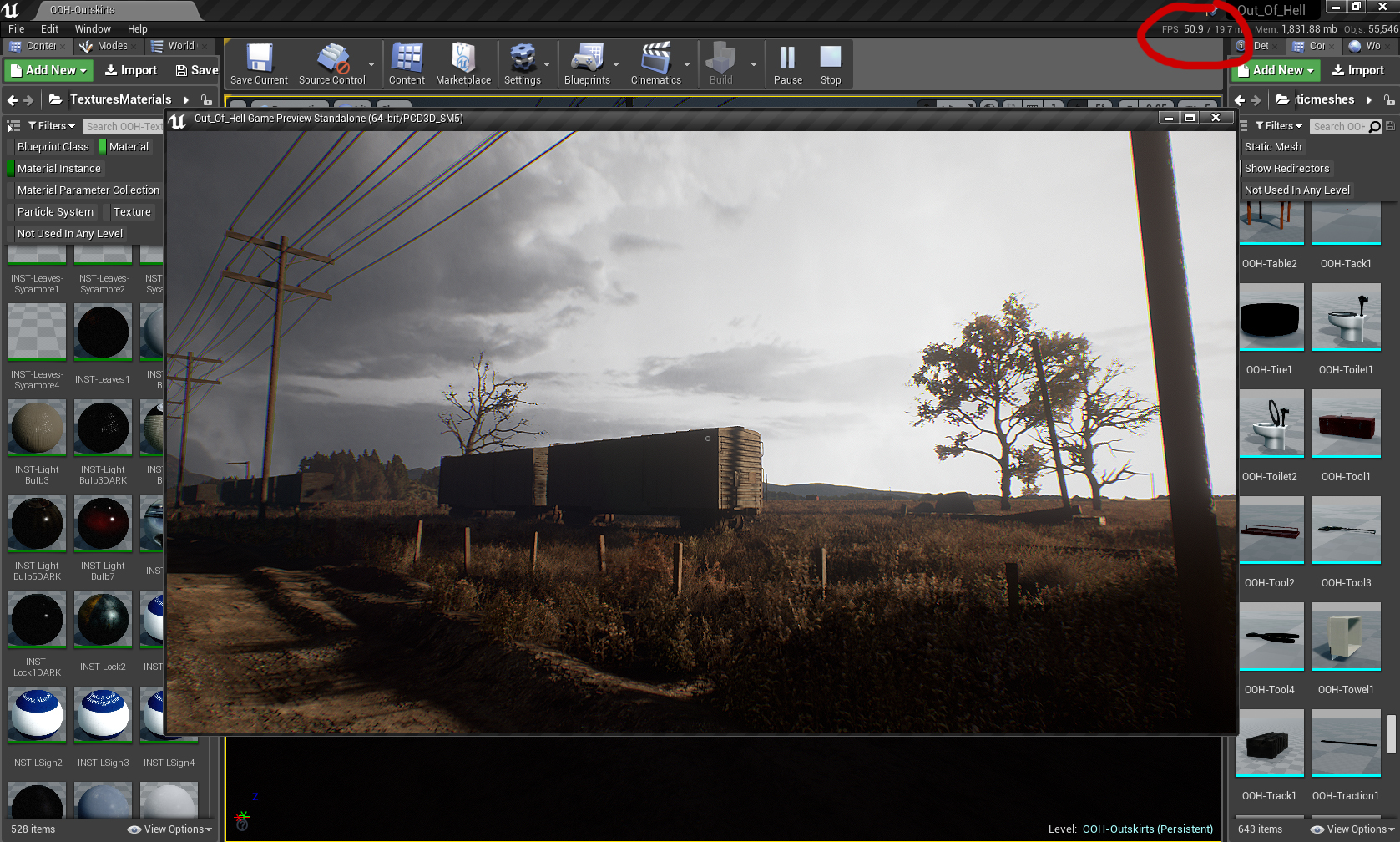Click the left Import button

[131, 71]
